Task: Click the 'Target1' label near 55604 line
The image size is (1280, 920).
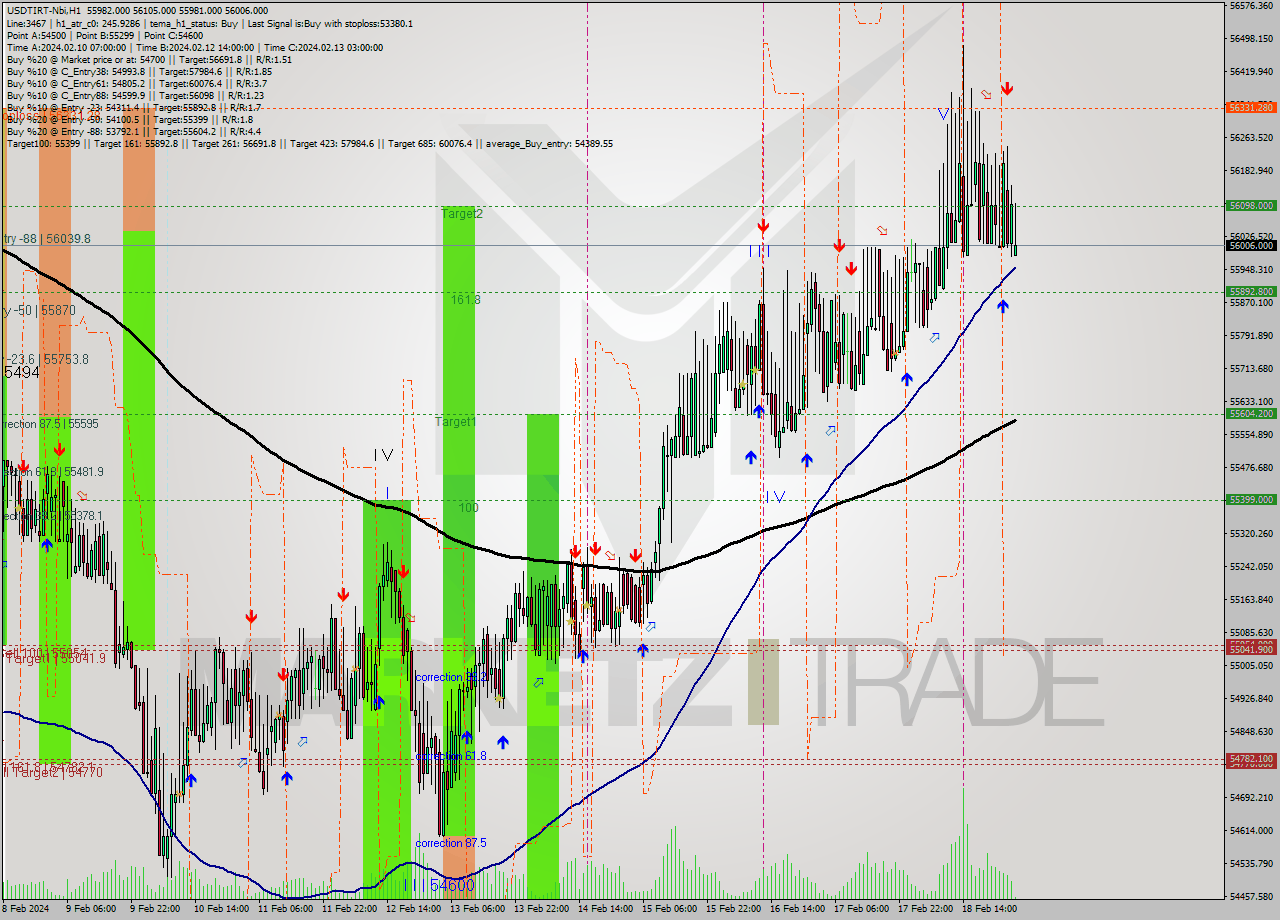Action: pyautogui.click(x=455, y=422)
